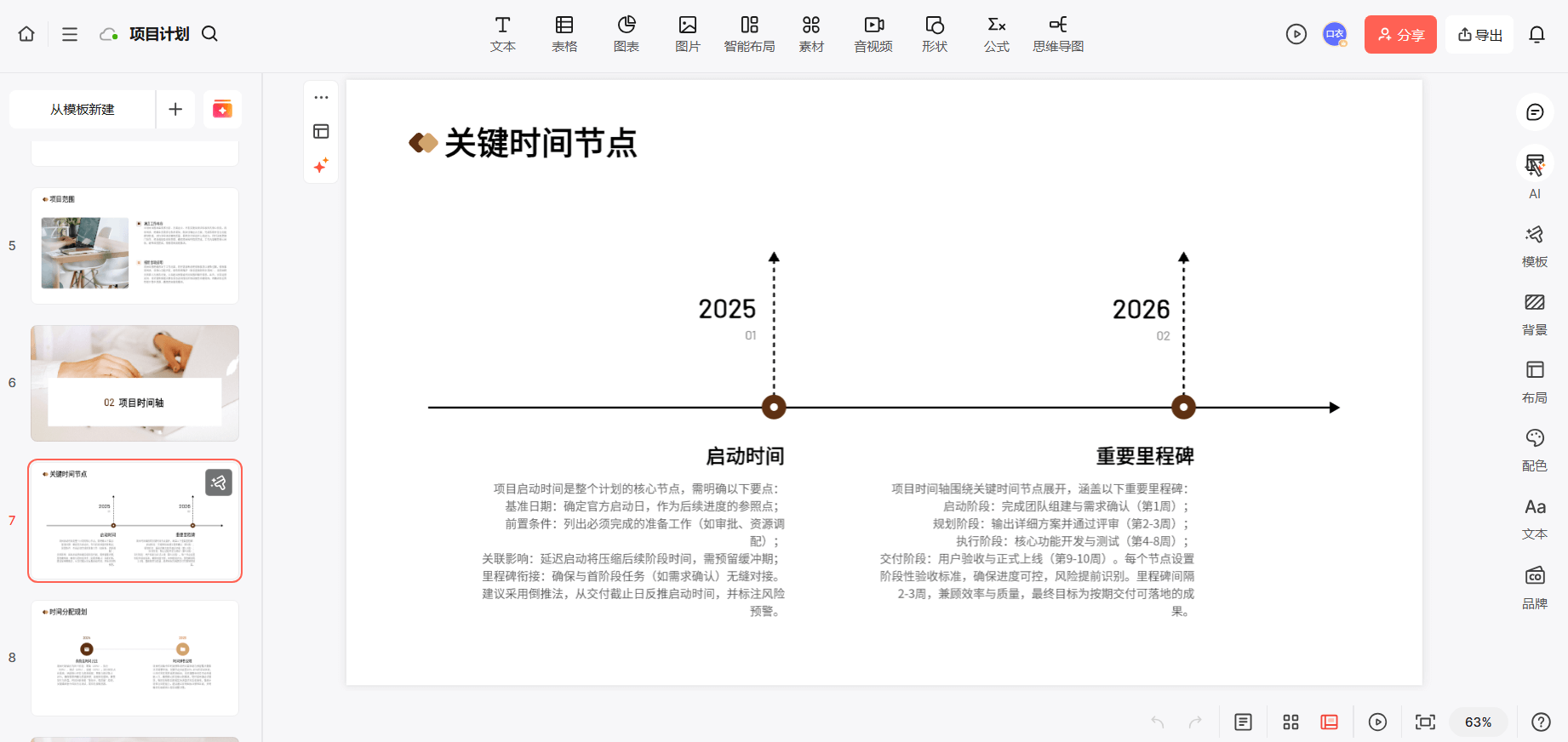Play presentation from bottom bar button

1377,722
